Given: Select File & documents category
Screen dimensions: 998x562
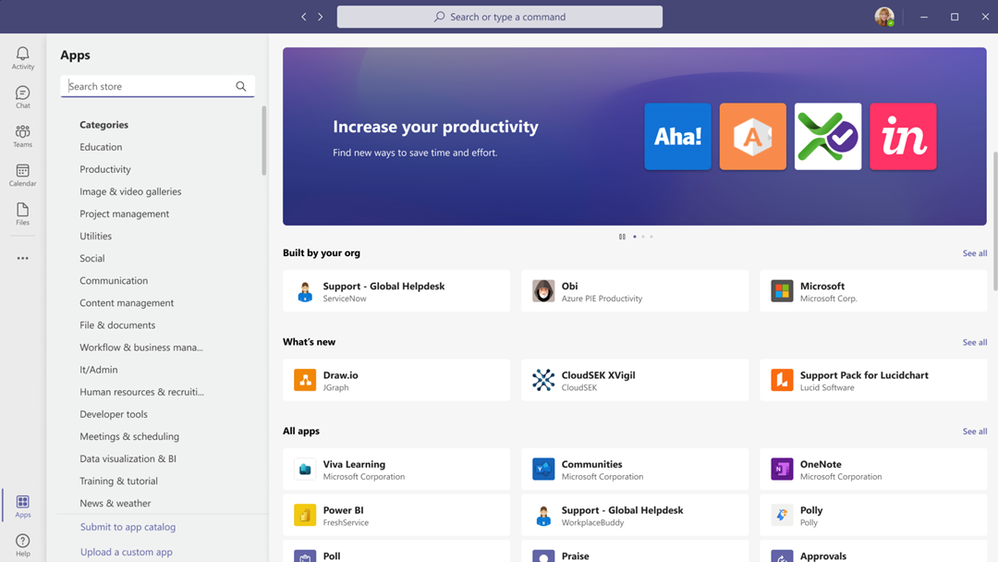Looking at the screenshot, I should point(117,325).
